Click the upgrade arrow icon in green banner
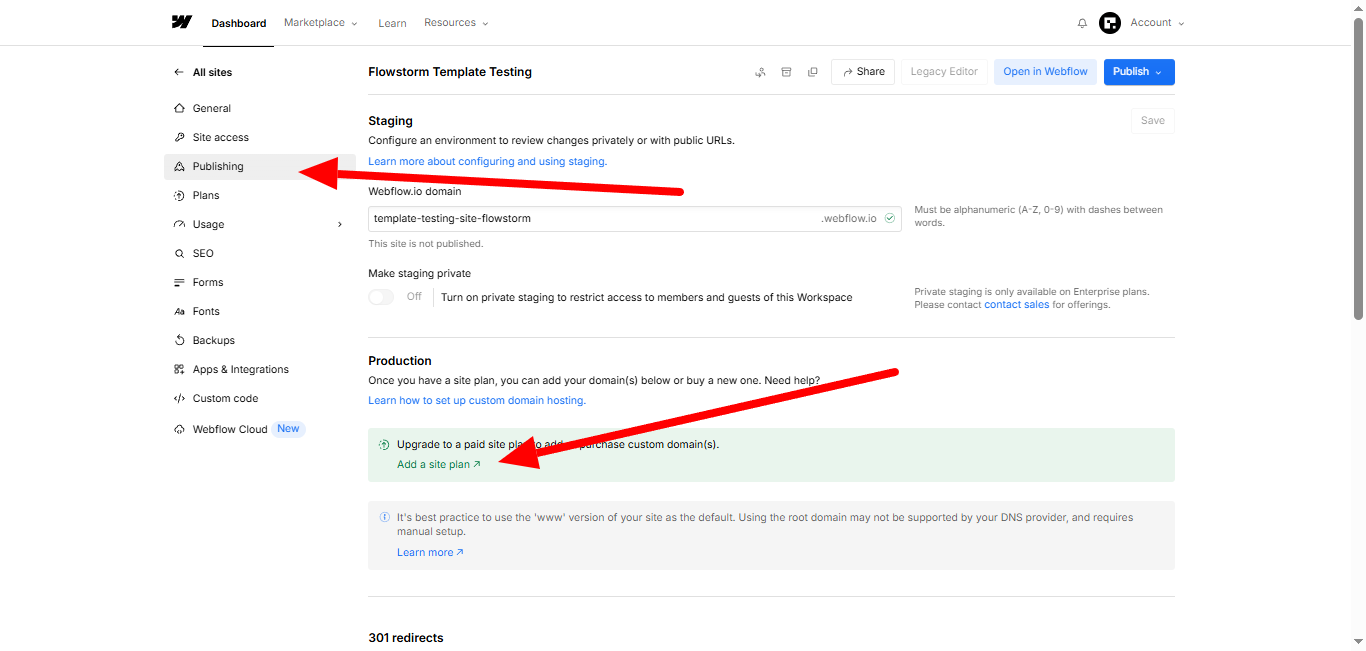The height and width of the screenshot is (651, 1366). coord(384,445)
